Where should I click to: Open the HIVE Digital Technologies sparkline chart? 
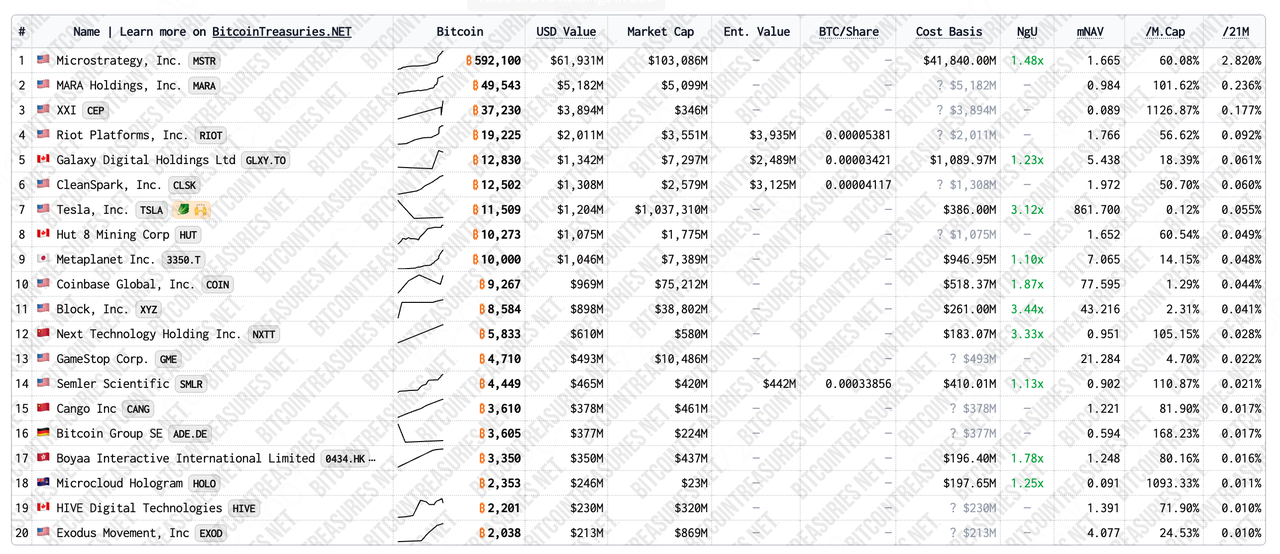421,508
